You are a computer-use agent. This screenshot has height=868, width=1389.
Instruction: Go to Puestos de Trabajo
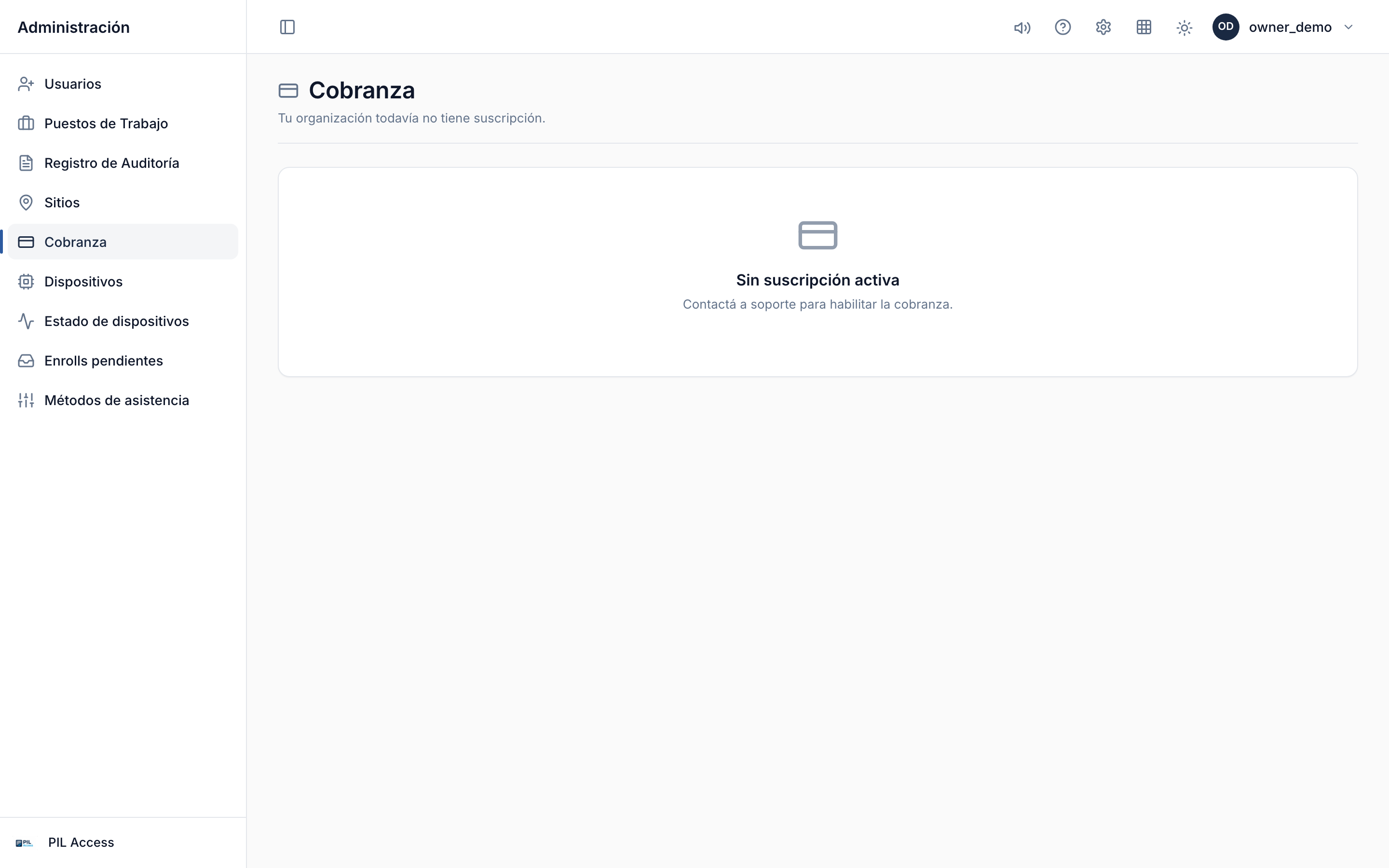123,123
